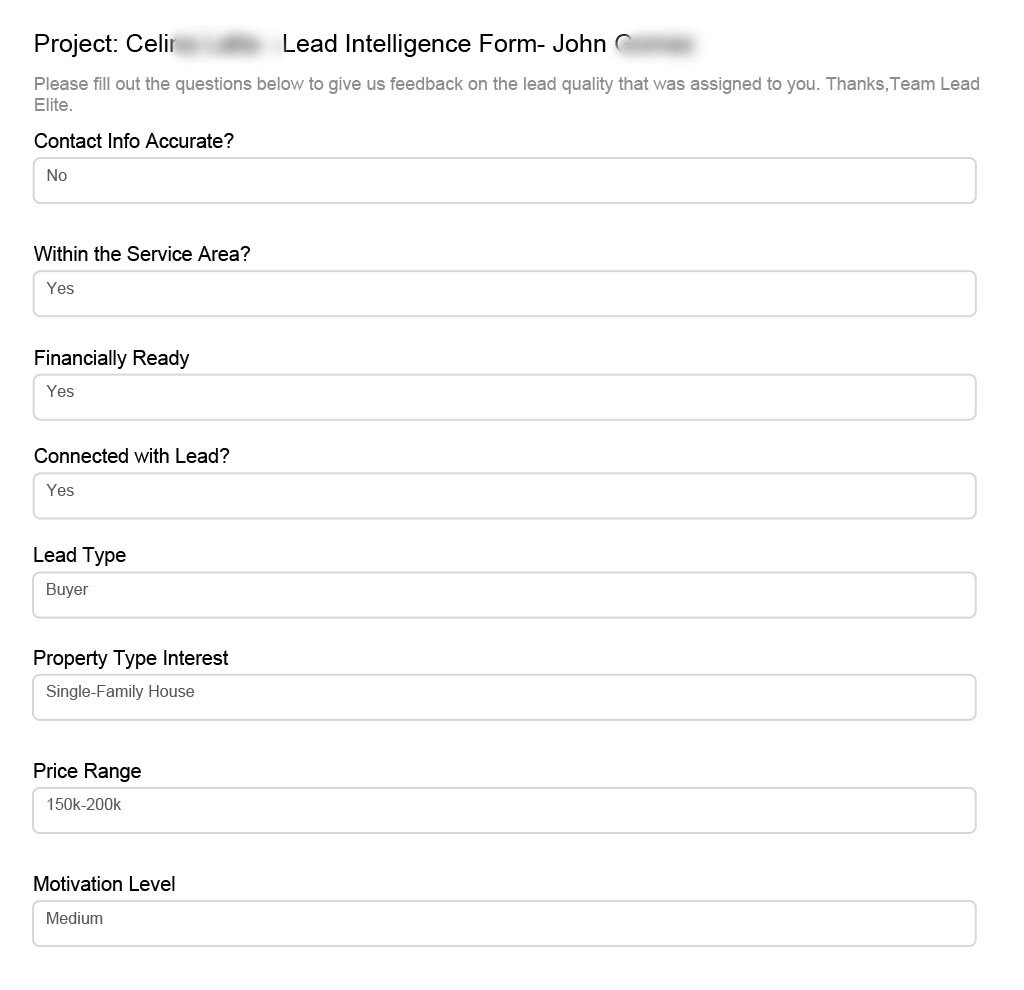The width and height of the screenshot is (1024, 990).
Task: Click the 'Lead Type' label
Action: coord(79,555)
